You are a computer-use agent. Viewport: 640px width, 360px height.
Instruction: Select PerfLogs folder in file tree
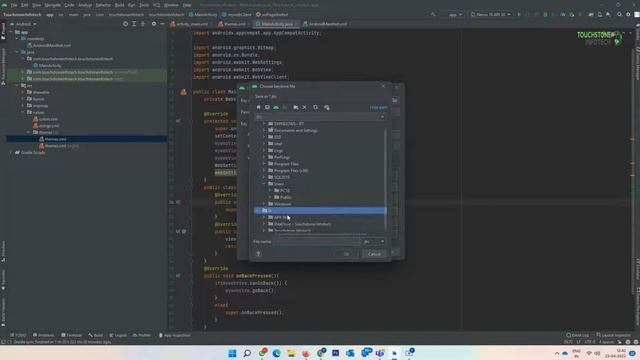point(279,157)
